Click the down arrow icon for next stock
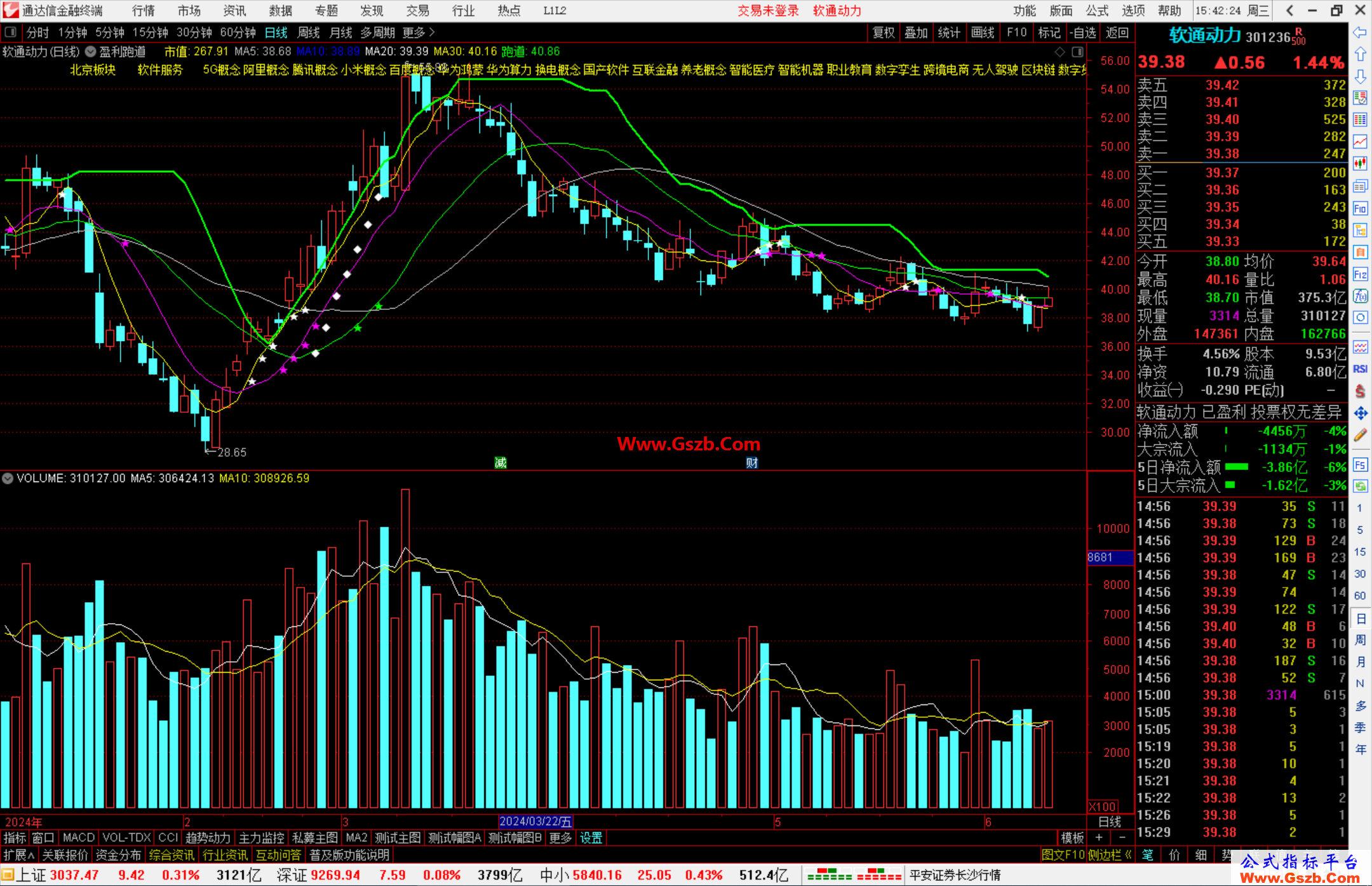 click(1360, 76)
